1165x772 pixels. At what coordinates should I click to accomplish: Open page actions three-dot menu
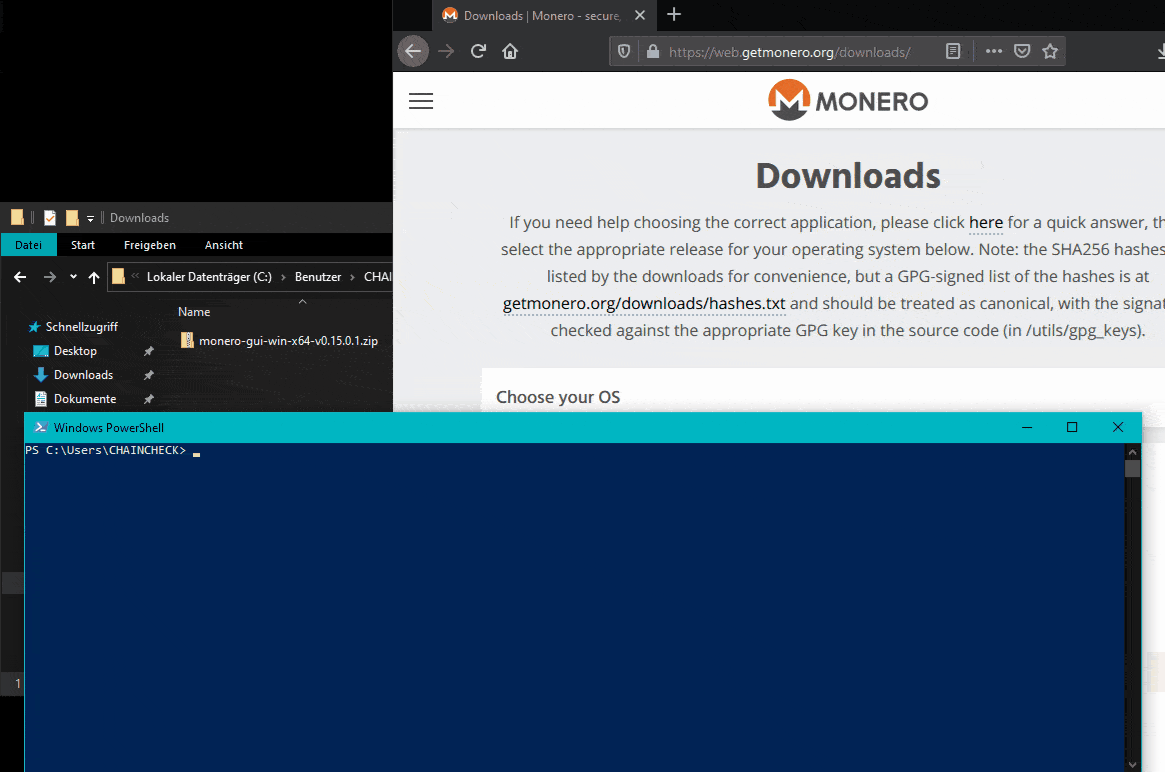[993, 51]
